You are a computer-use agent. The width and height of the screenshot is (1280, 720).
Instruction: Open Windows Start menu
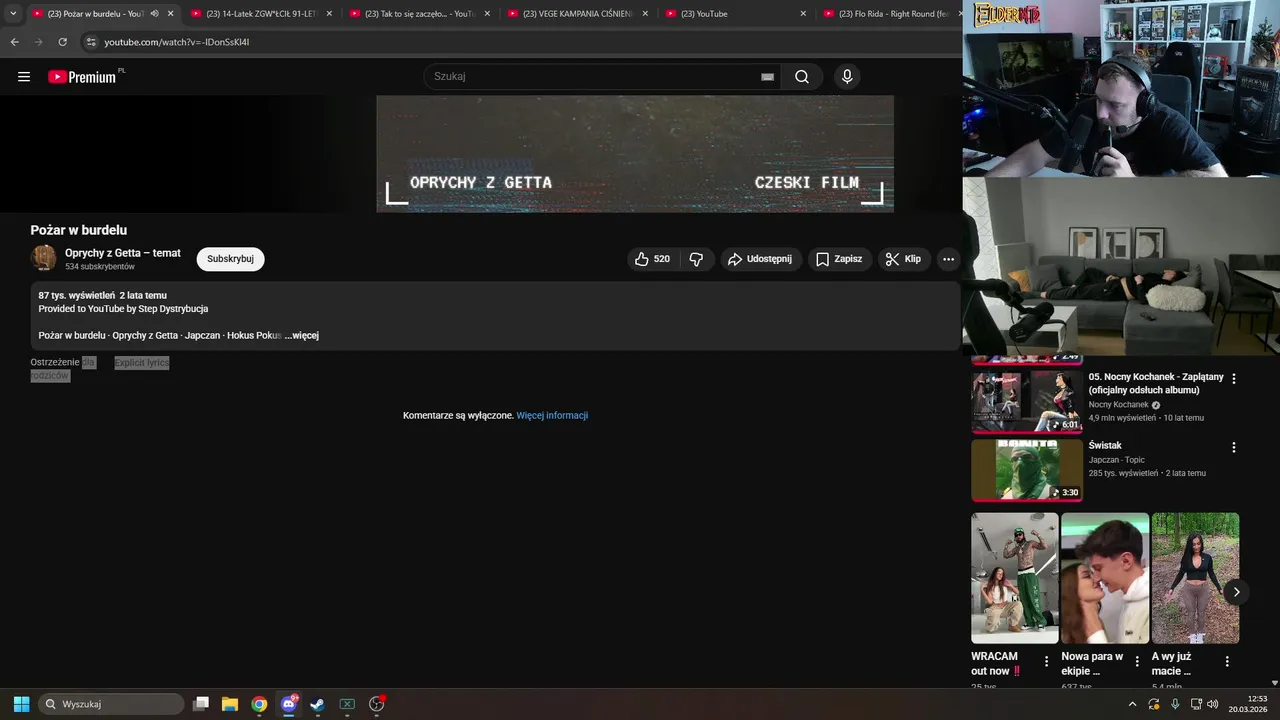coord(21,704)
